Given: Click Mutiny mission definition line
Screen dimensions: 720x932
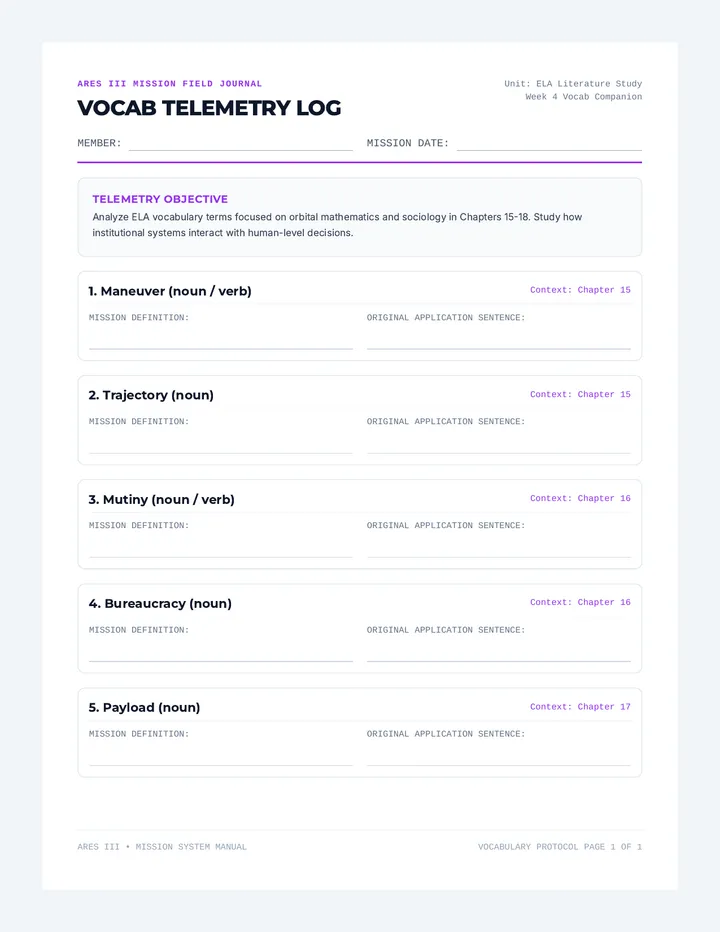Looking at the screenshot, I should coord(221,547).
